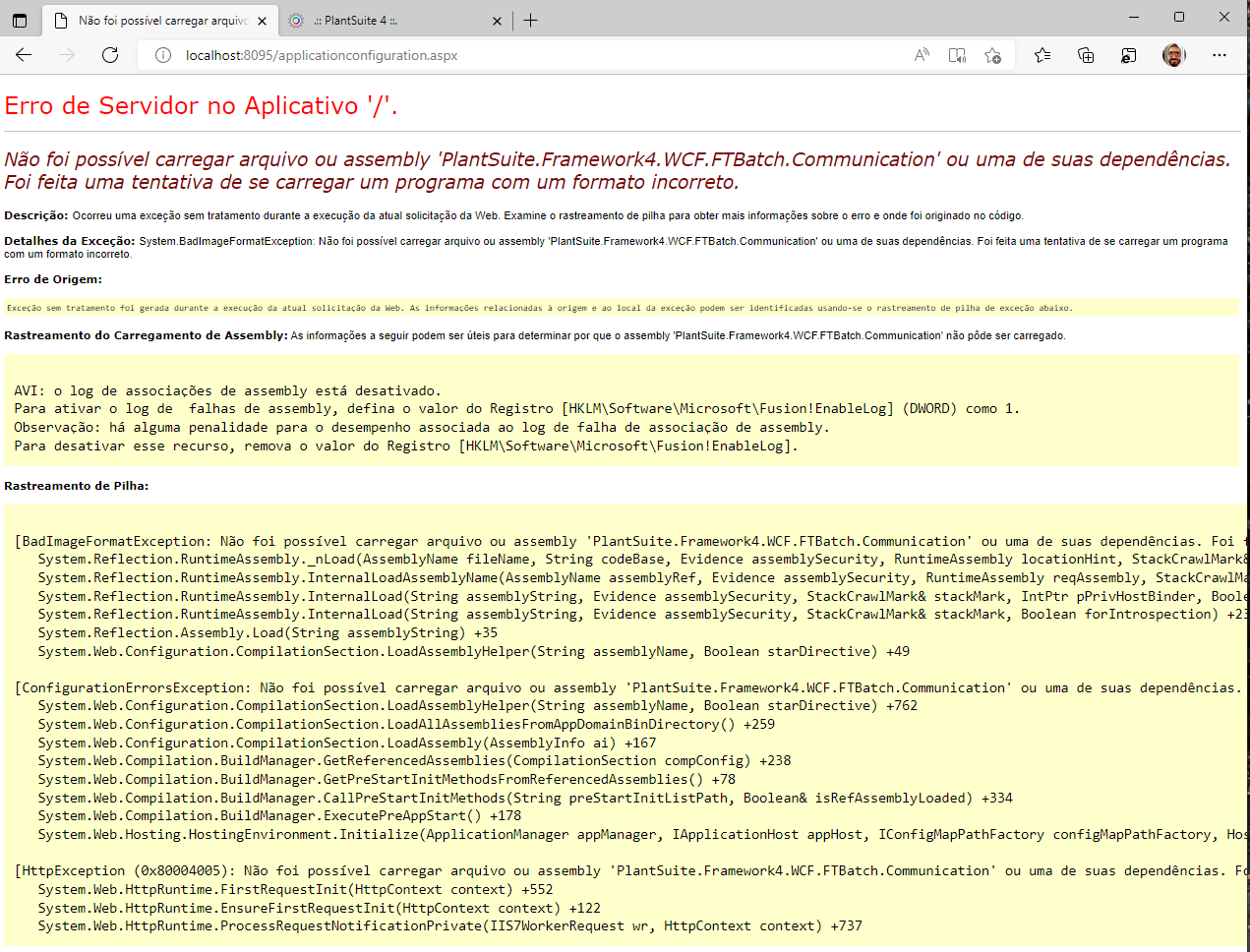Close the 'Não foi possível carregar' tab
1250x952 pixels.
pos(262,21)
